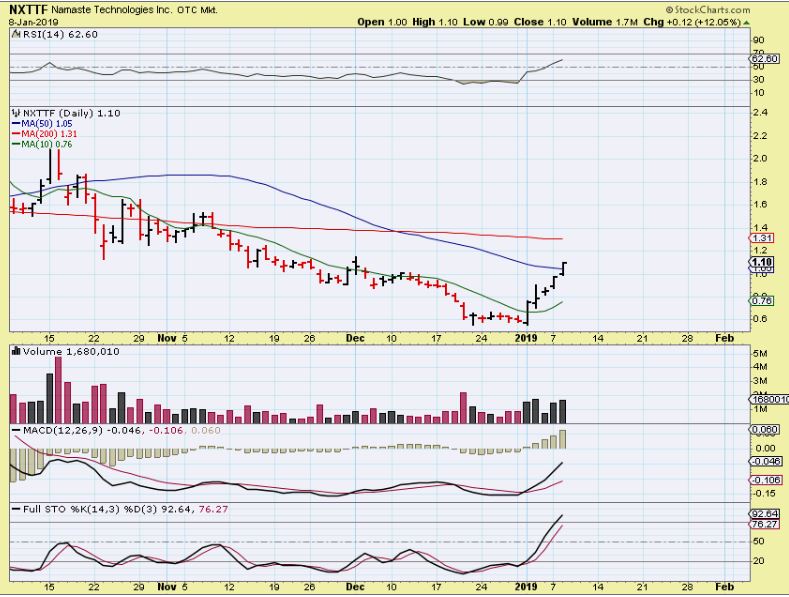Click the price bar icon beside NXTTF (Daily)
This screenshot has width=789, height=597.
point(16,113)
